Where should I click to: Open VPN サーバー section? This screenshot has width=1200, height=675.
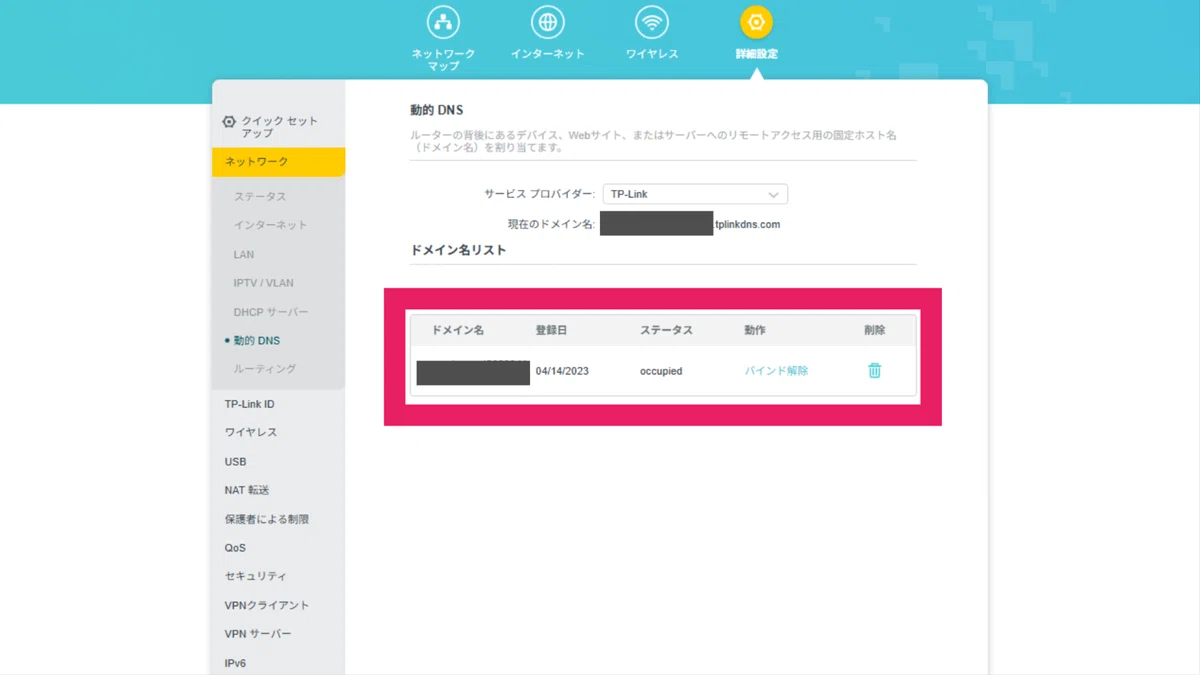pos(258,635)
